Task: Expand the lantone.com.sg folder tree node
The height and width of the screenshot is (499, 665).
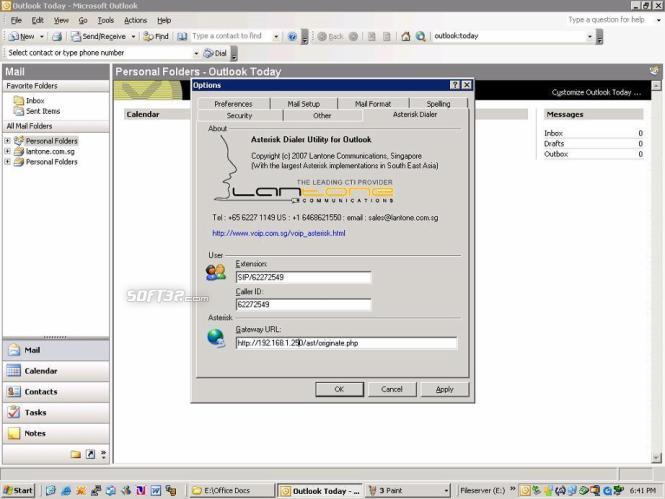Action: (x=7, y=151)
